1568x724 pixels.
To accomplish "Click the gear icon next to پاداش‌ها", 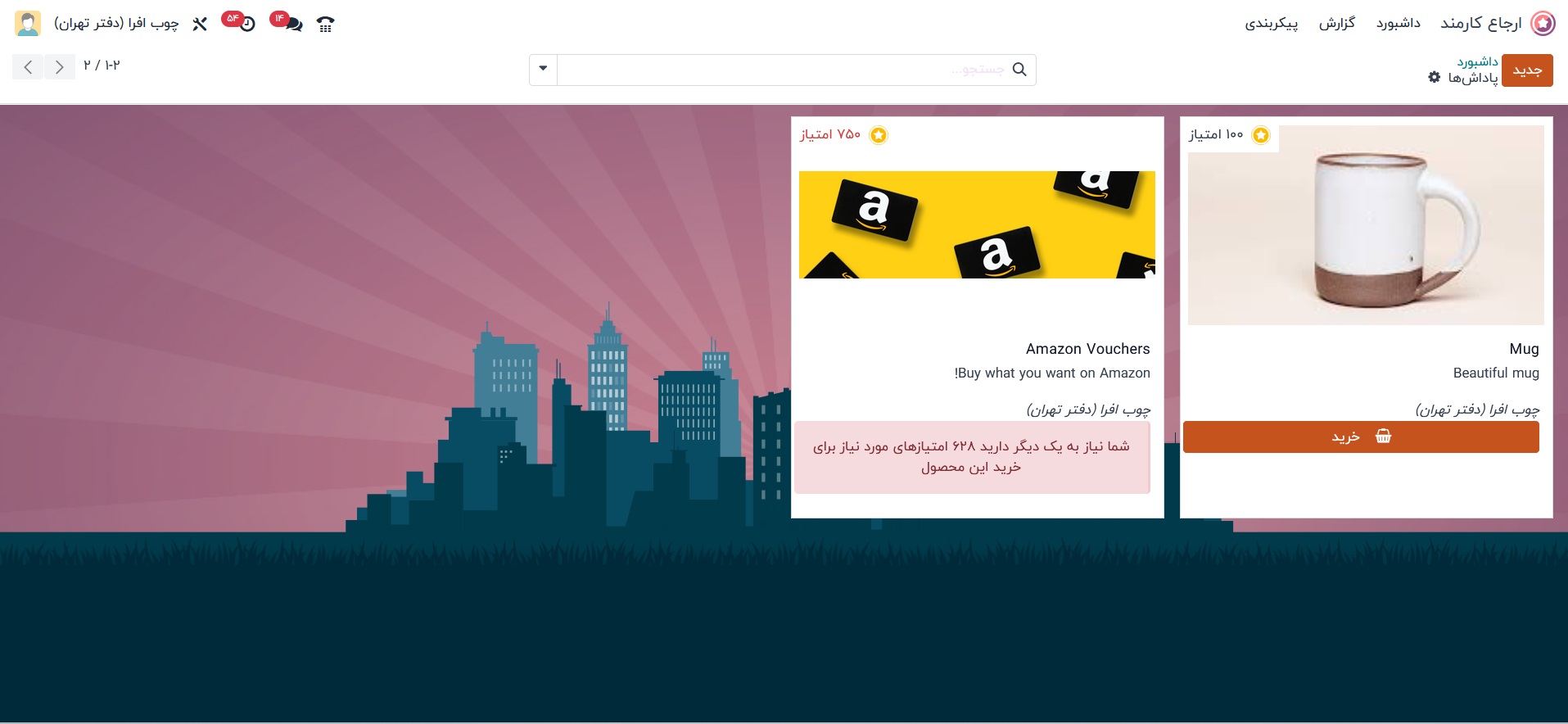I will click(x=1434, y=77).
